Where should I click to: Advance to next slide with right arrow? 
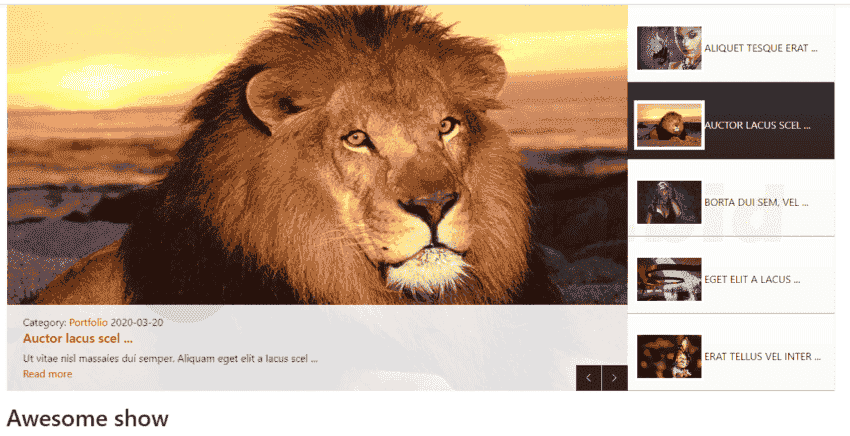coord(614,378)
